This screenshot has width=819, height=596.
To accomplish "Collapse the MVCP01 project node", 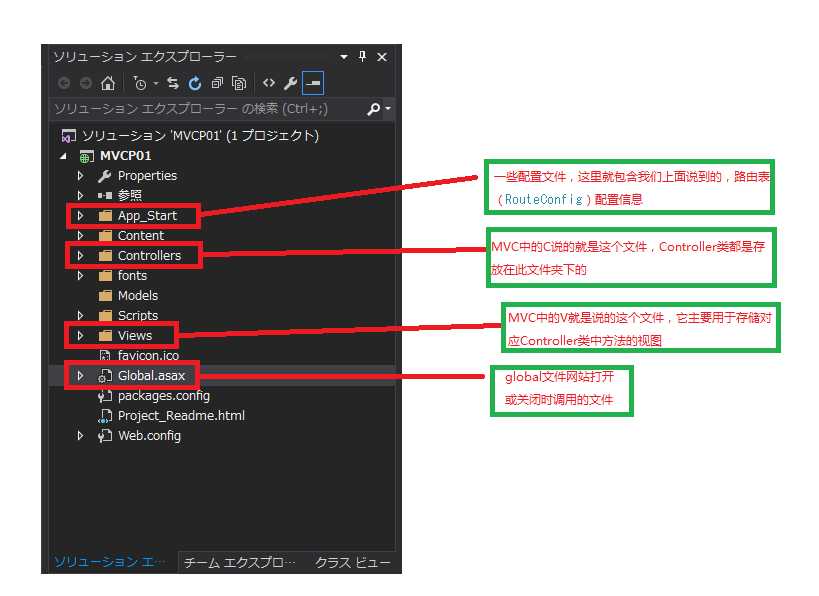I will point(63,156).
